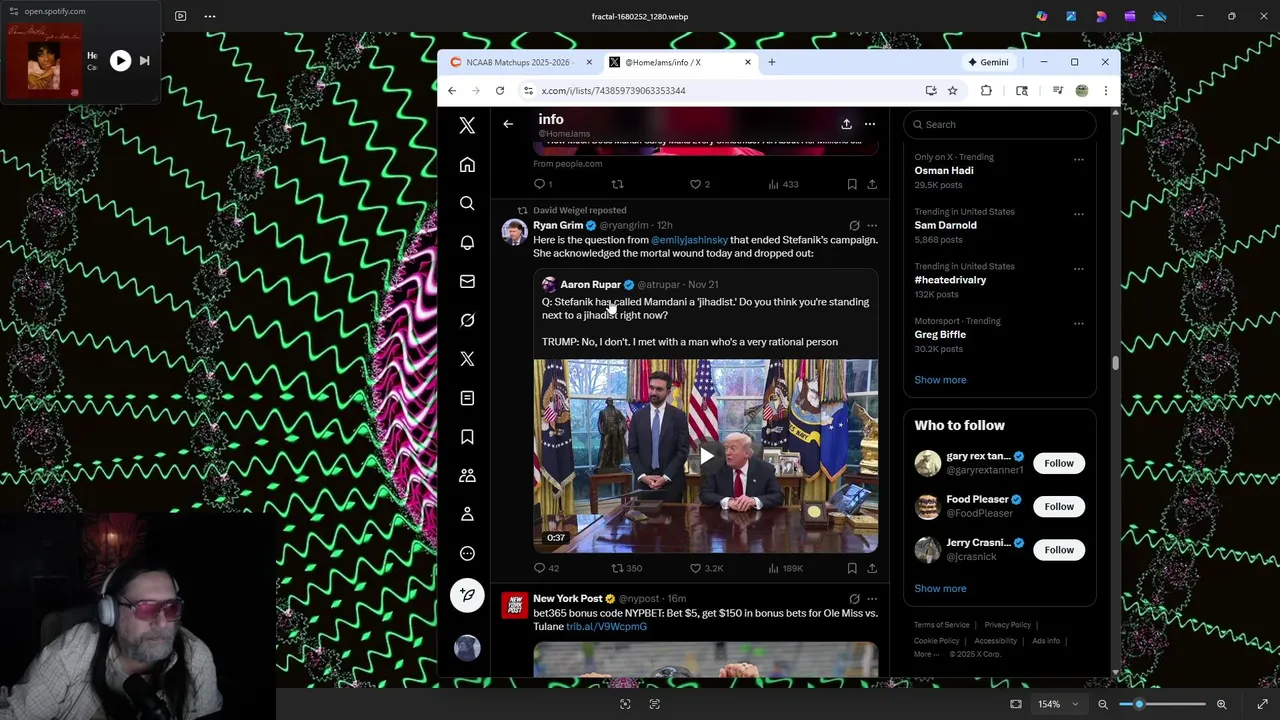Open Grok explain on Ryan Grim post

tap(854, 226)
